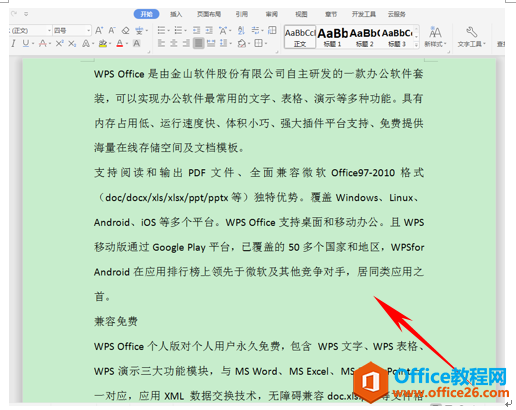Apply the 正文 style
Screen dimensions: 516x410
click(x=300, y=37)
